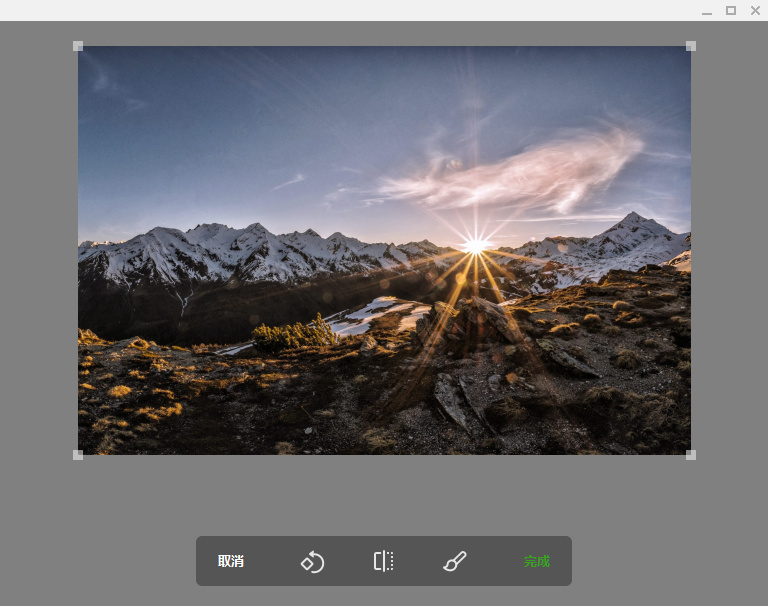Image resolution: width=768 pixels, height=606 pixels.
Task: Click the pink wispy cloud in photo
Action: coord(530,175)
